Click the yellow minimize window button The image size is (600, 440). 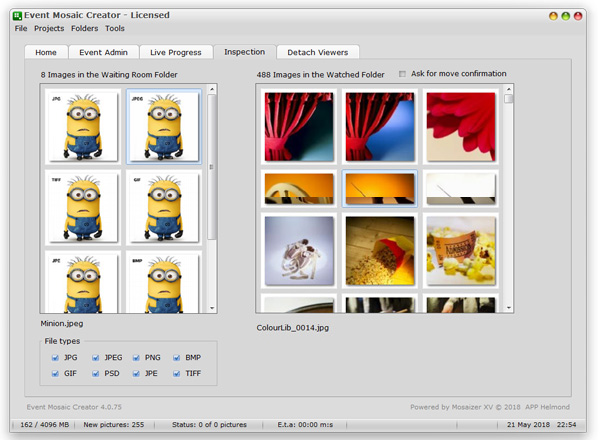(x=553, y=16)
